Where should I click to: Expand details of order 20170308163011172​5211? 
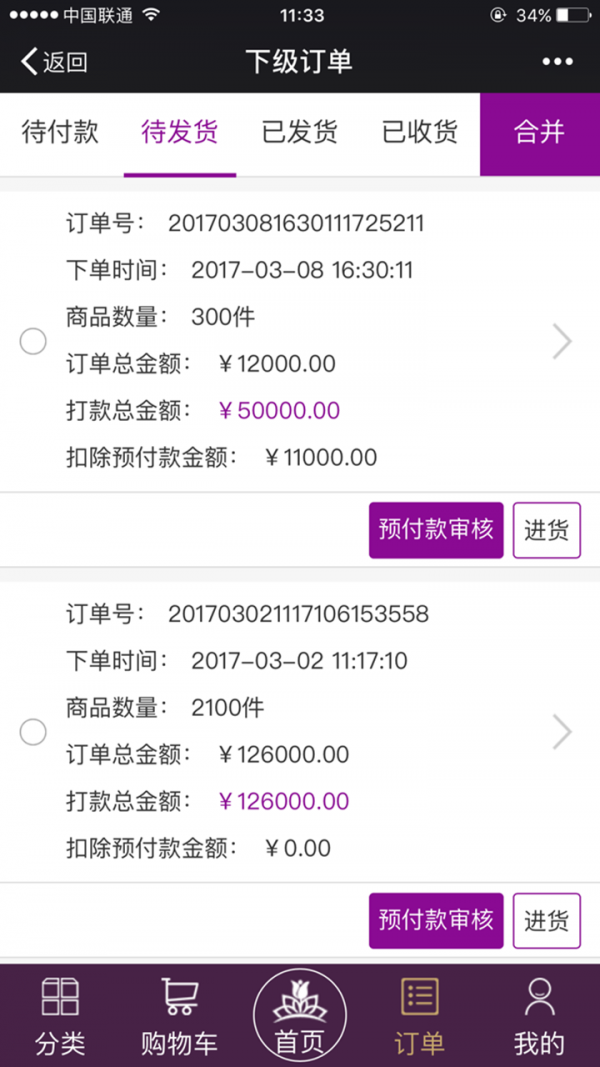tap(562, 342)
